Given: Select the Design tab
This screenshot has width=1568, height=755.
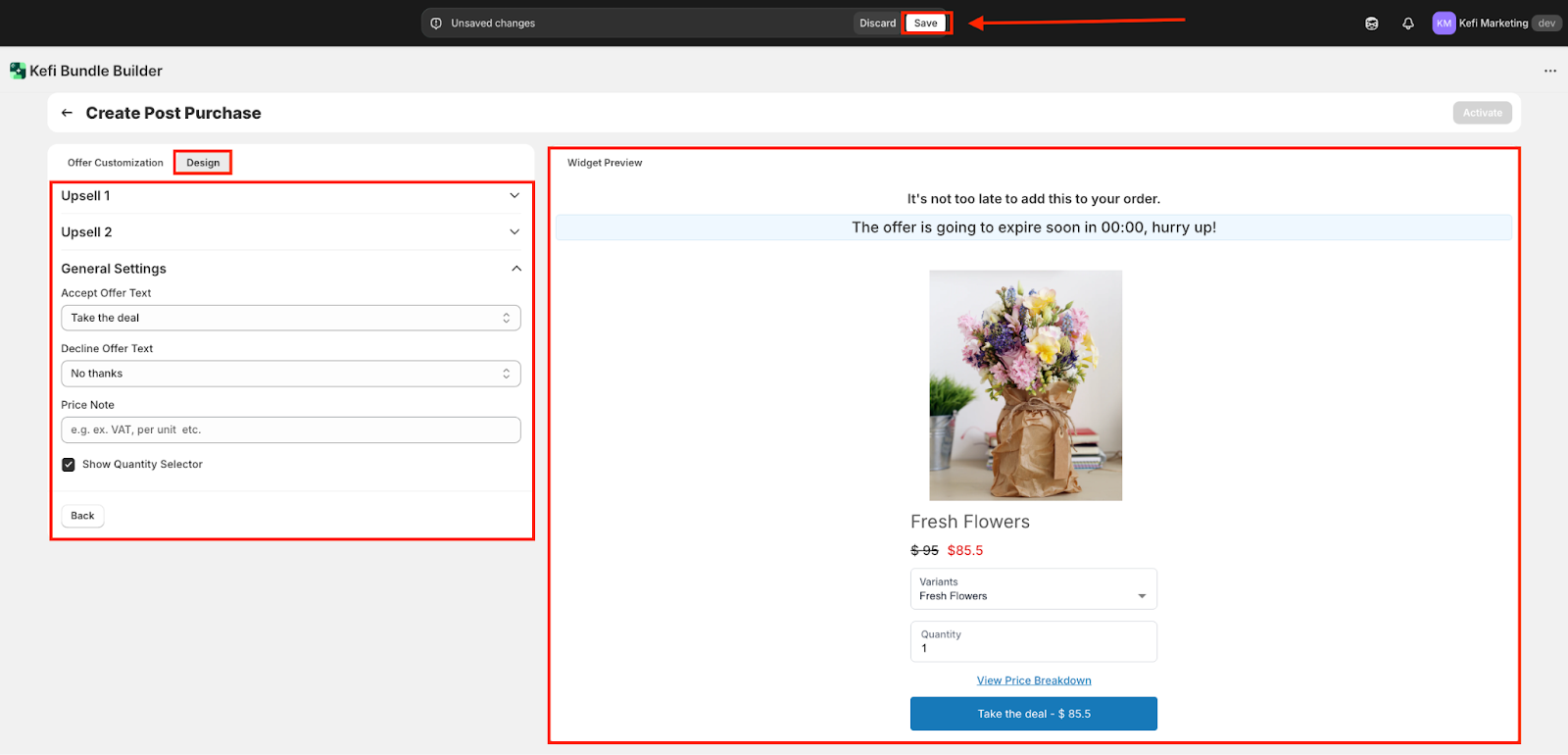Looking at the screenshot, I should 203,163.
